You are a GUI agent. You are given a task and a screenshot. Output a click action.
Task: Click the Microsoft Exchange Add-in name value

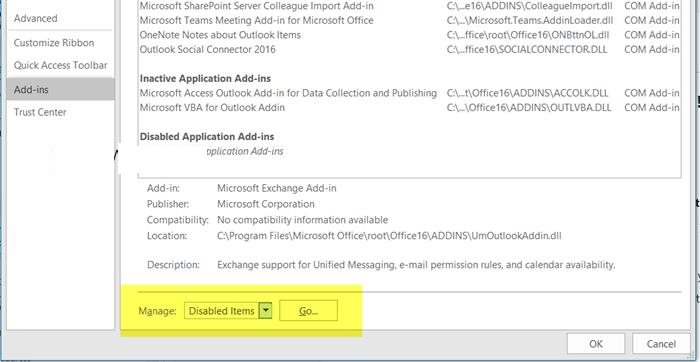pos(277,188)
